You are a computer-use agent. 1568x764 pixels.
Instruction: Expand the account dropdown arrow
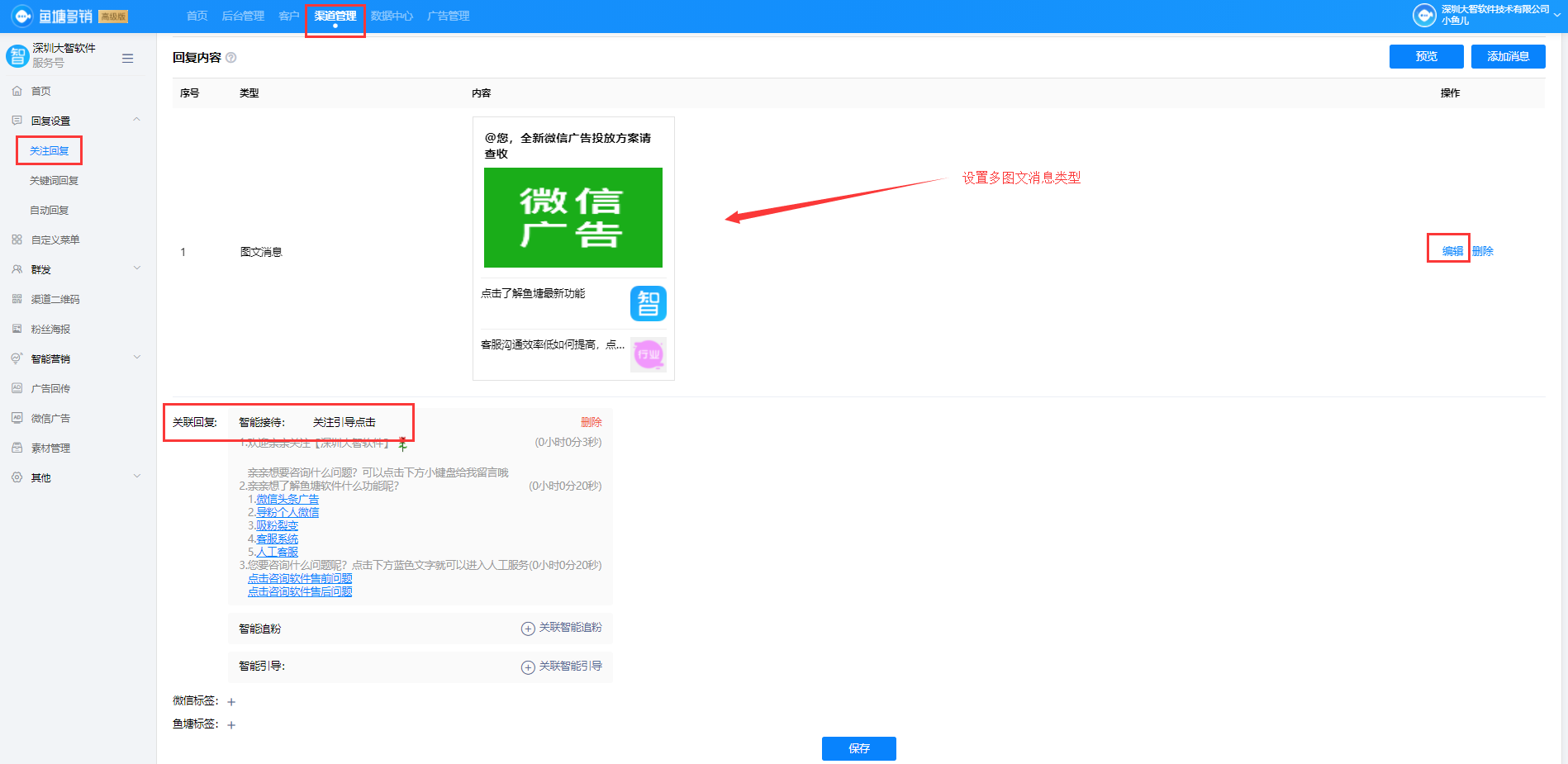coord(1557,16)
